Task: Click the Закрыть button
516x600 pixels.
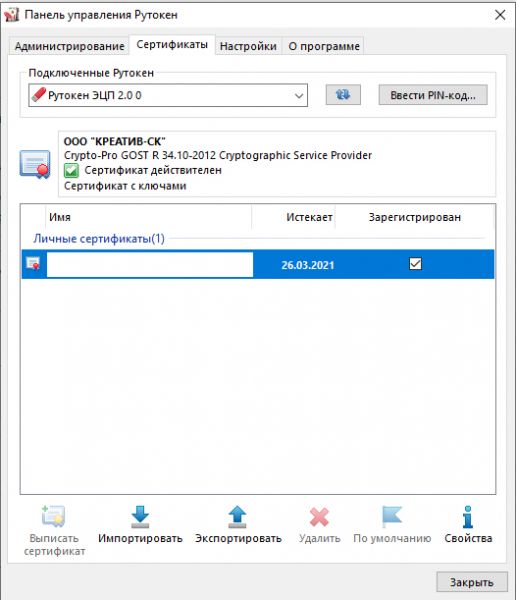Action: tap(472, 582)
